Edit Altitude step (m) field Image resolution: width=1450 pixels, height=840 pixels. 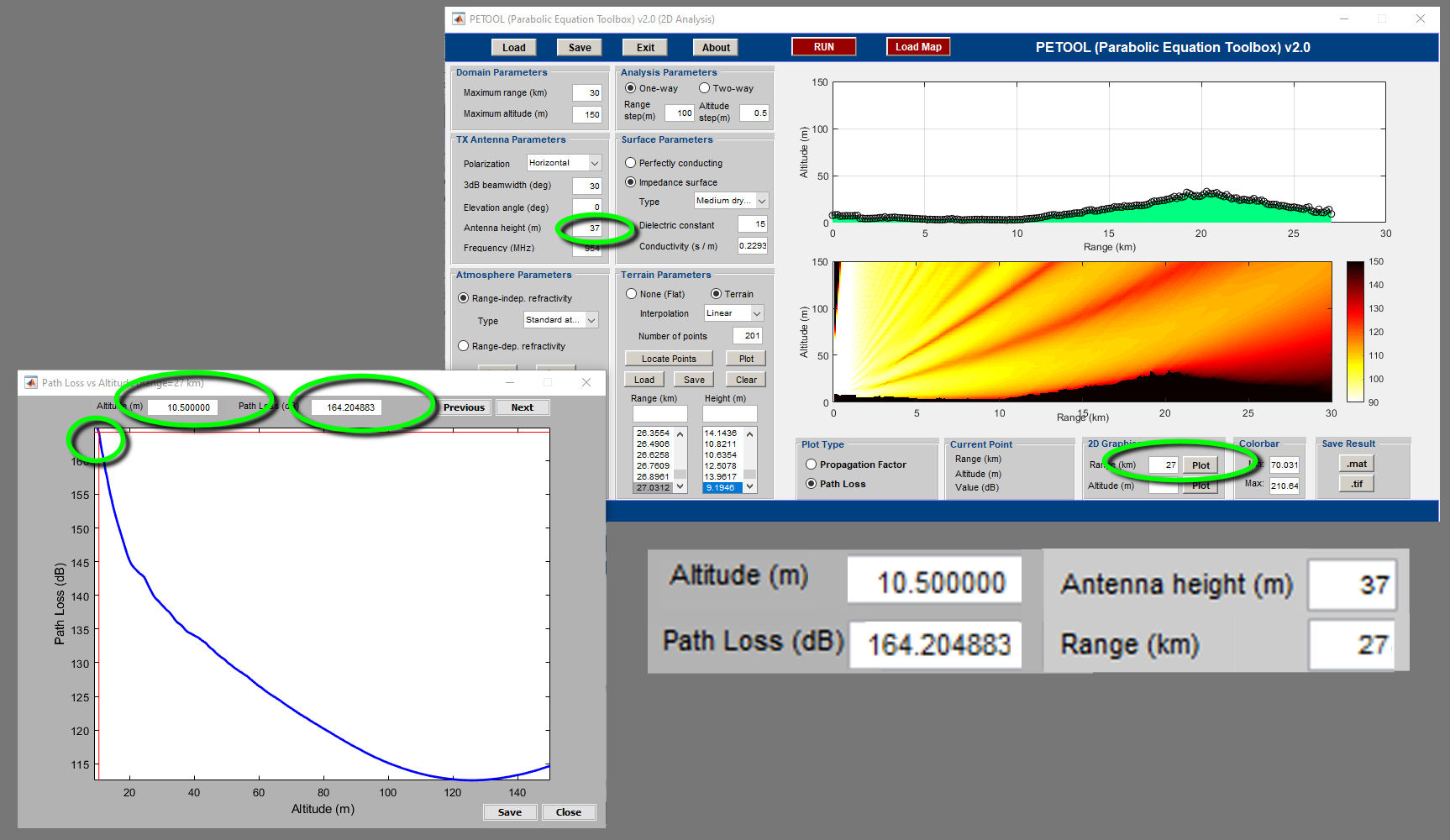tap(754, 113)
